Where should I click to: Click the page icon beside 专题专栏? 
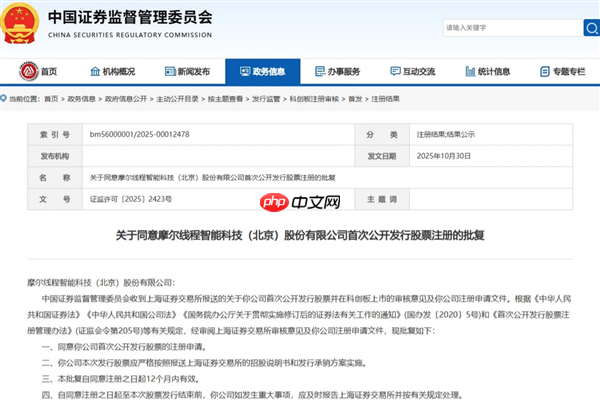pyautogui.click(x=545, y=71)
